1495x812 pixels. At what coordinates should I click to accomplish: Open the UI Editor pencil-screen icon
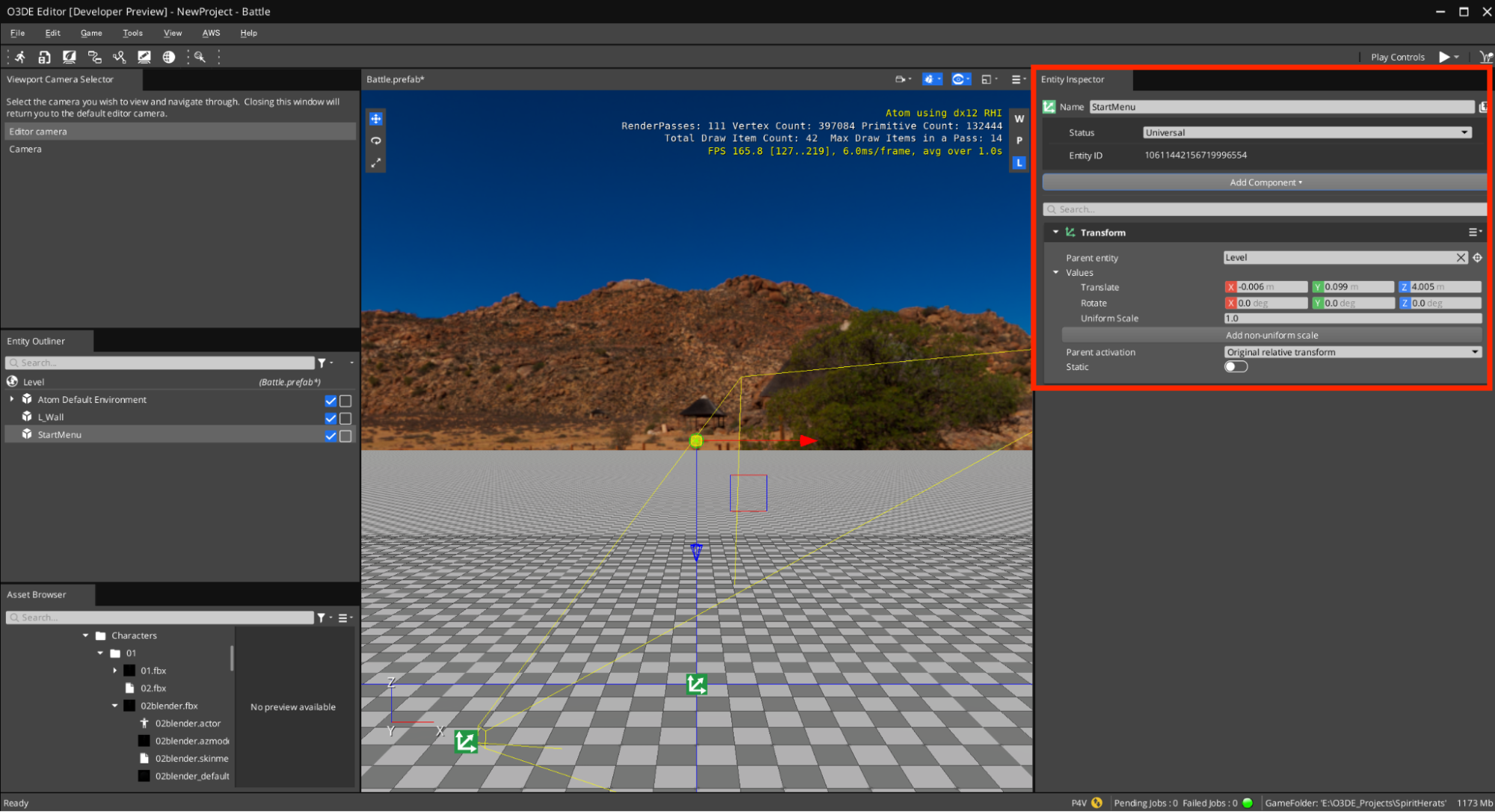tap(144, 57)
